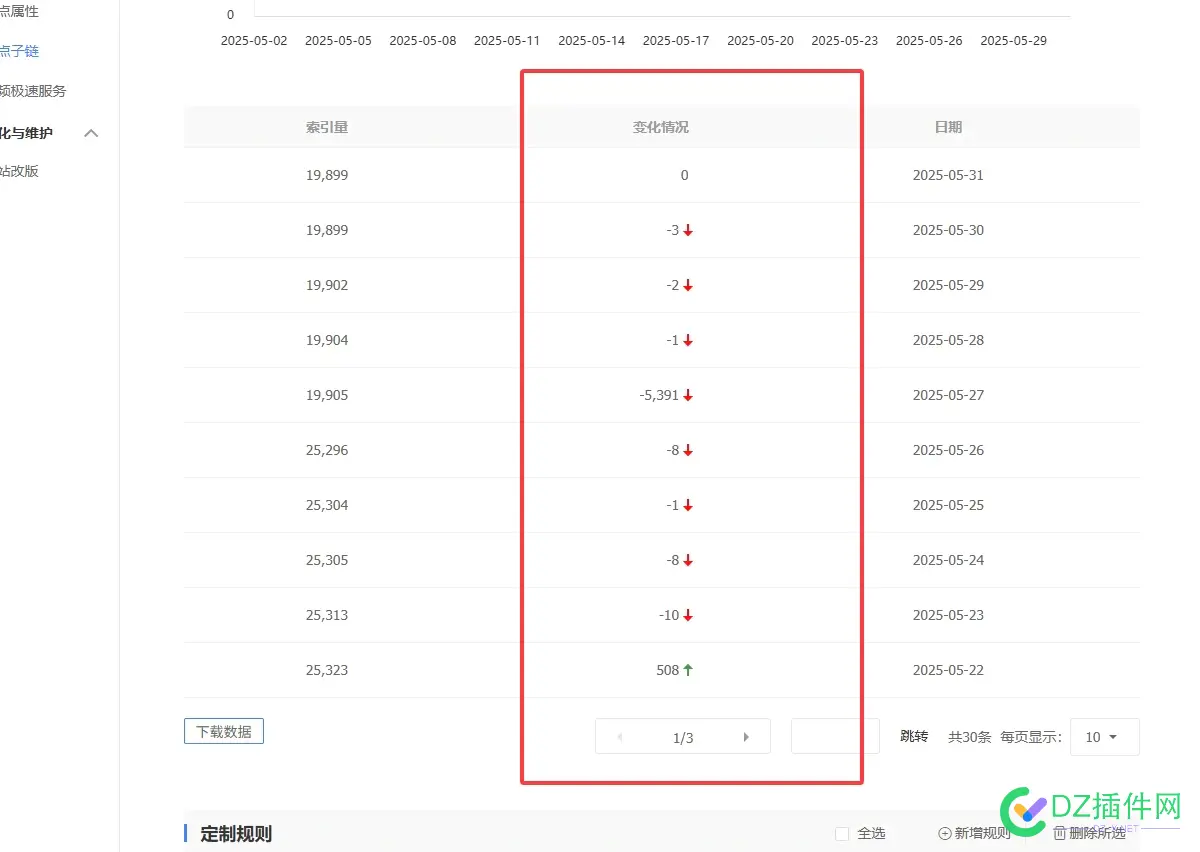Click the red arrow beside -3 for 2025-05-30

pyautogui.click(x=688, y=230)
